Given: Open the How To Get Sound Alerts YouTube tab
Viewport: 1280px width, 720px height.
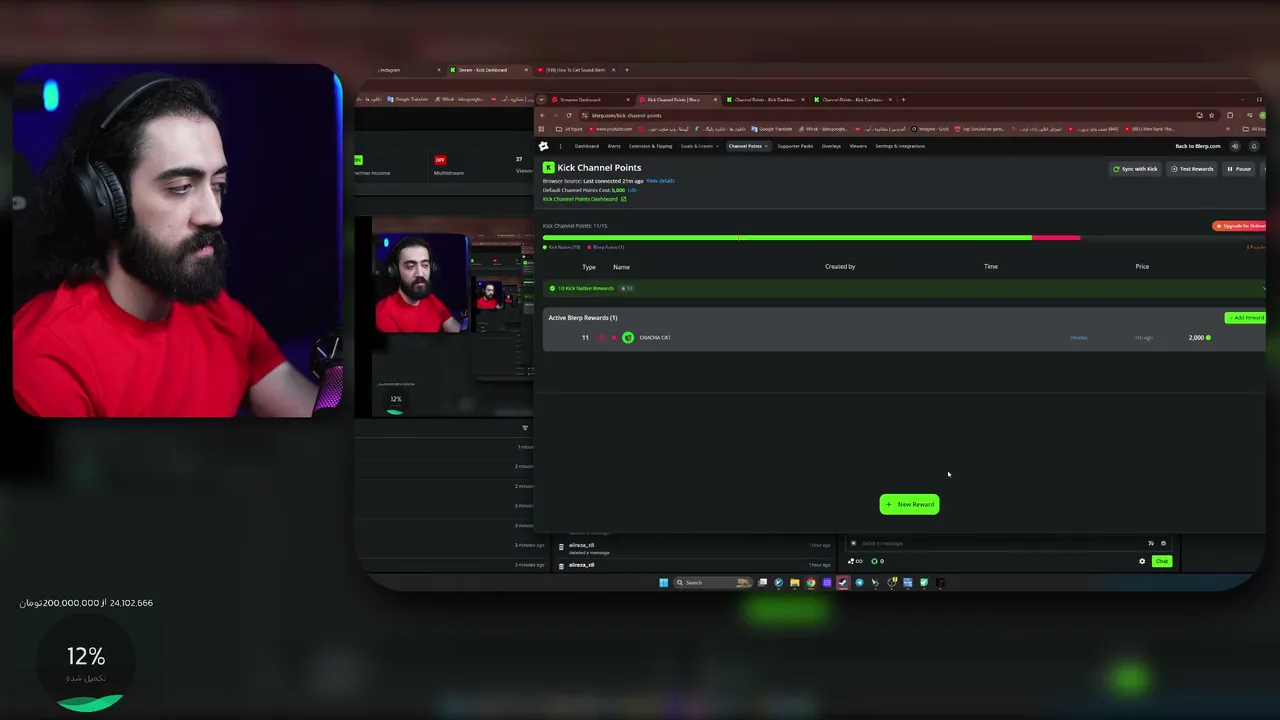Looking at the screenshot, I should click(x=576, y=70).
